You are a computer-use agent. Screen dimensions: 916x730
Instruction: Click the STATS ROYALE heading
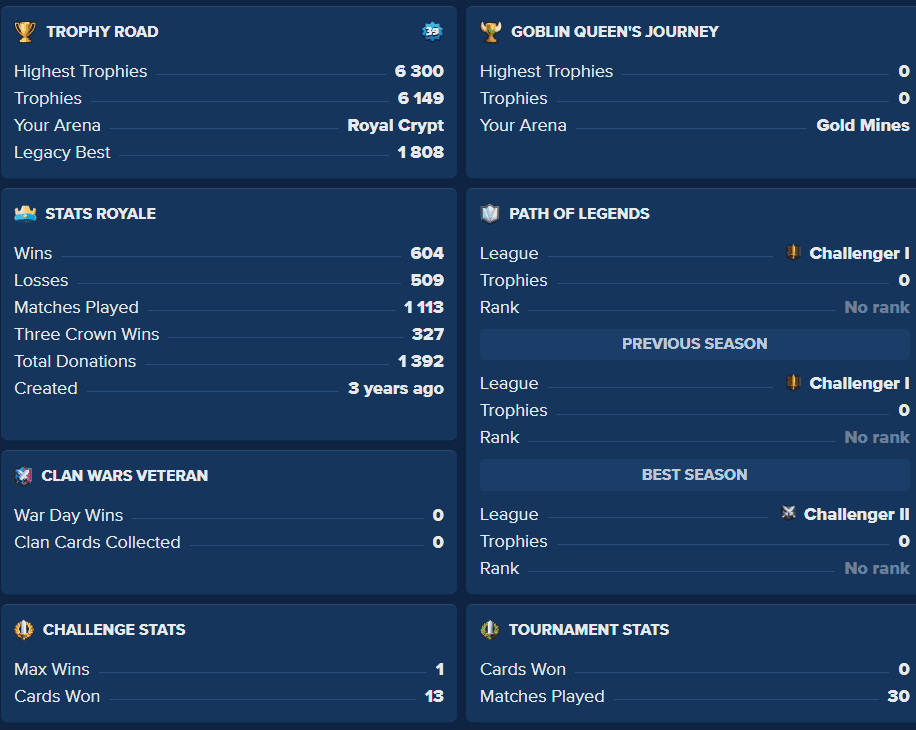coord(100,214)
